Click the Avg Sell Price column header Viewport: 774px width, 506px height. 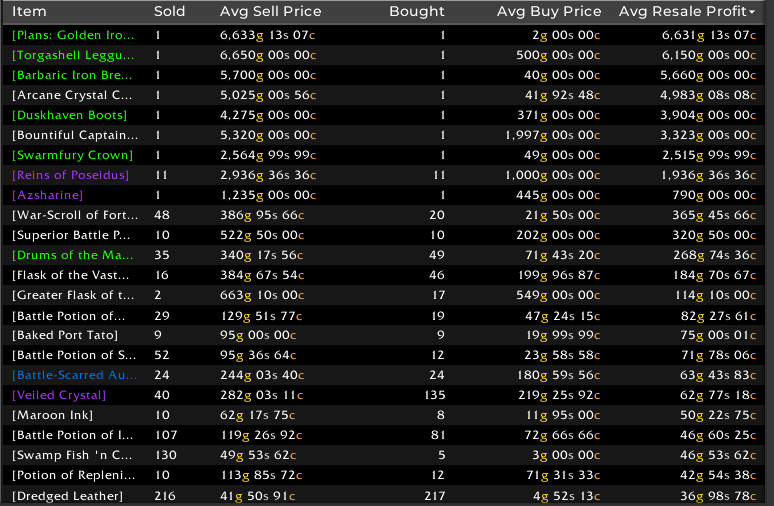click(x=270, y=12)
